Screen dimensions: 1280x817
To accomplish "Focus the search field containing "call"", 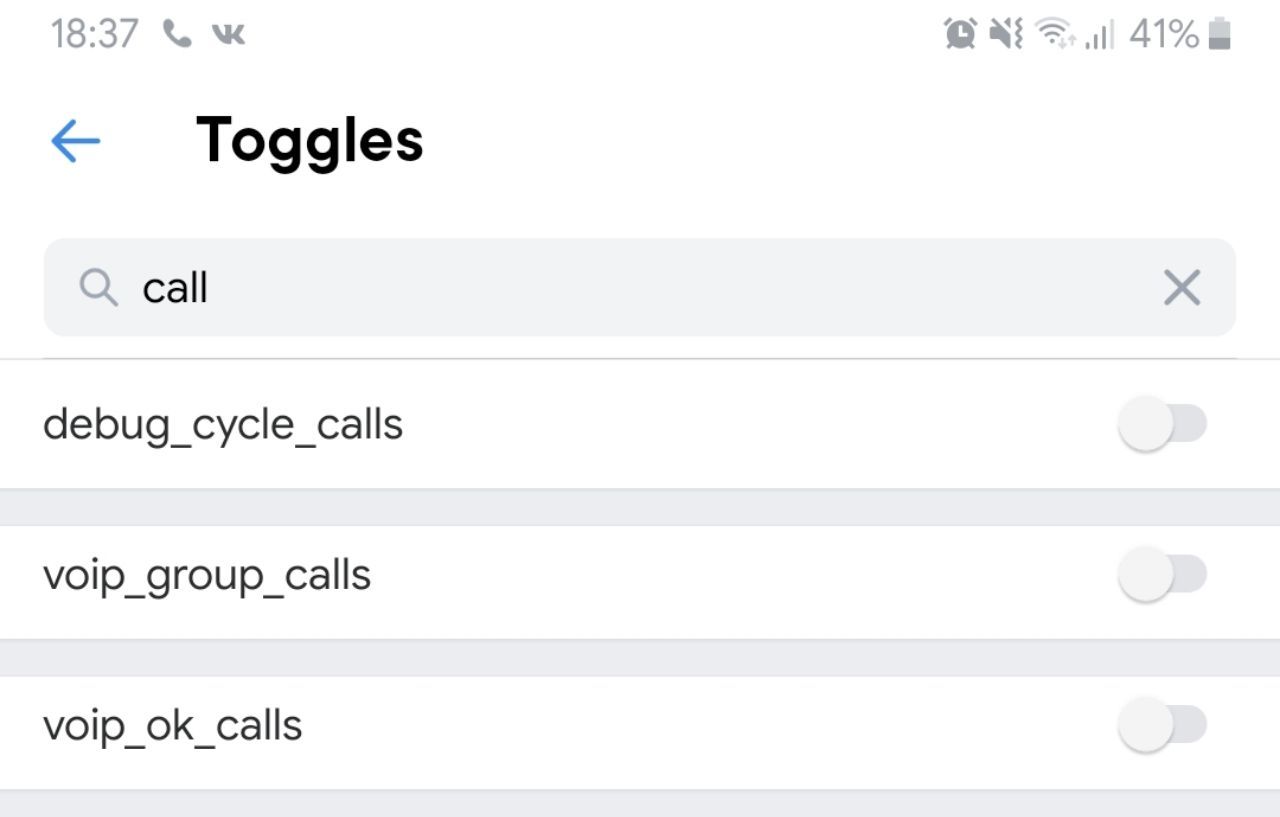I will 640,288.
